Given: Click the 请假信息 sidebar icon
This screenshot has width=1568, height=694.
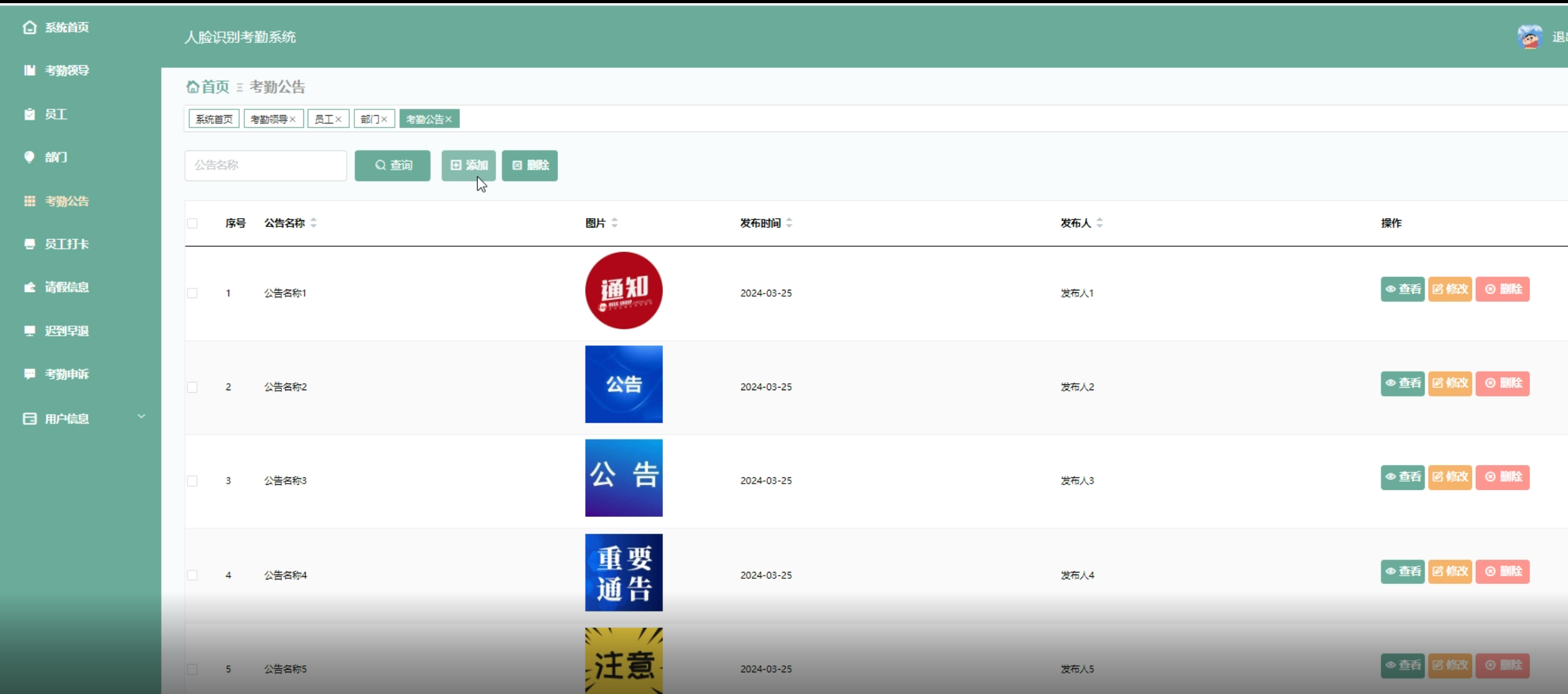Looking at the screenshot, I should [x=29, y=287].
